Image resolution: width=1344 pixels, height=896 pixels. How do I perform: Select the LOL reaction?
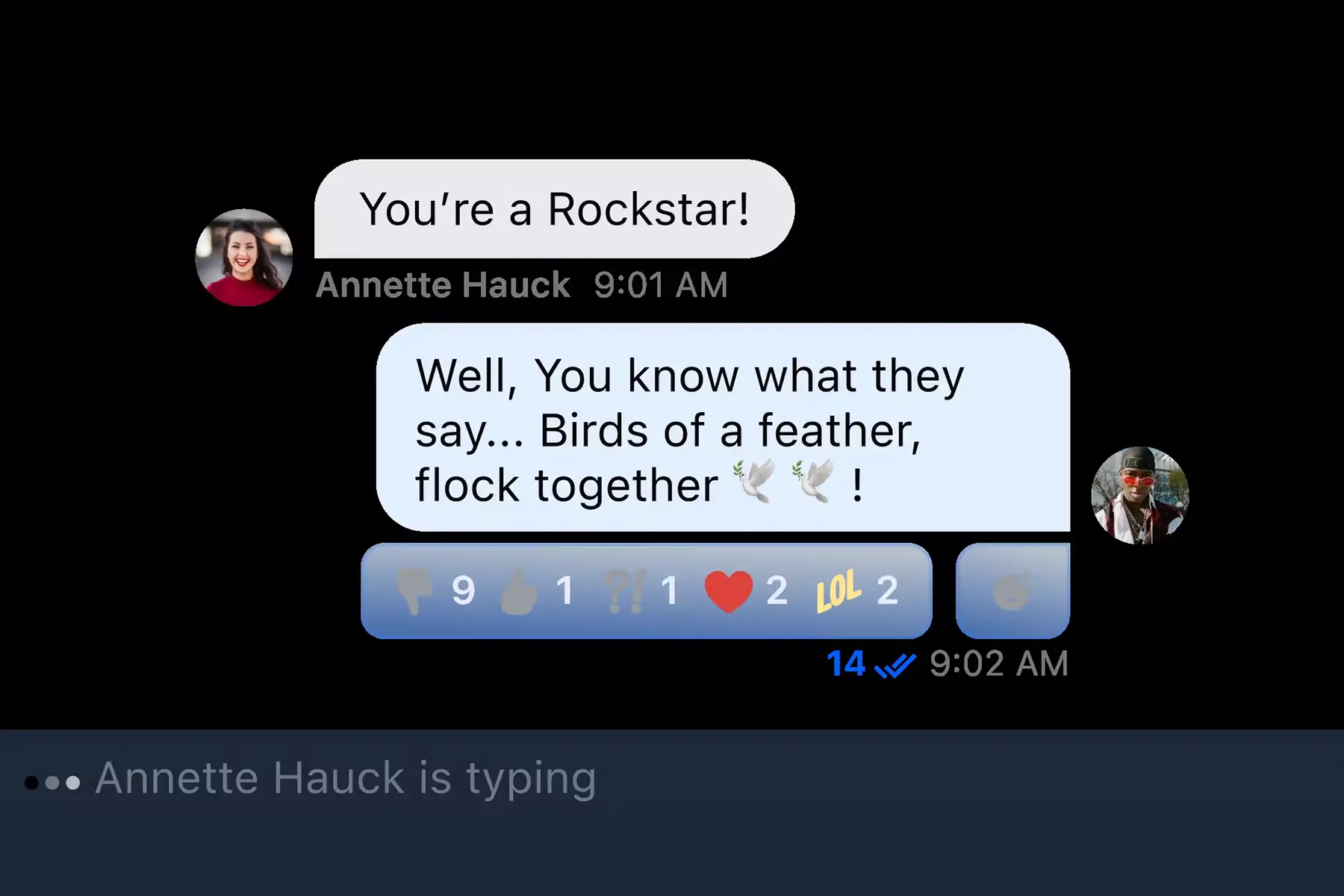point(838,591)
